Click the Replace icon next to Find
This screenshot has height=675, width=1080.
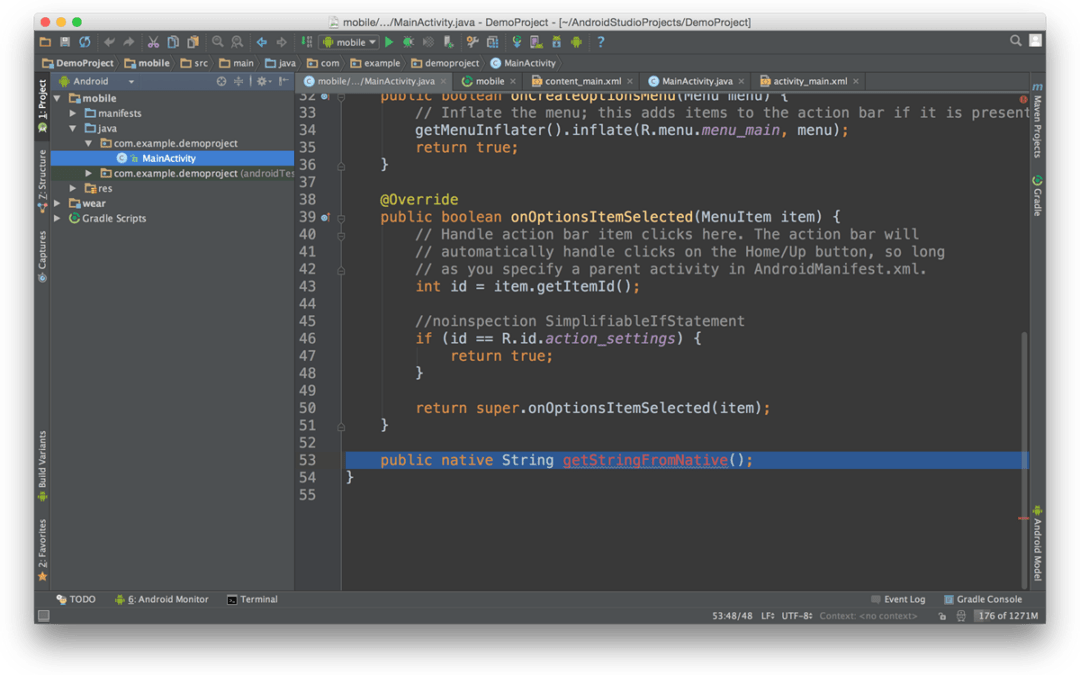point(237,42)
